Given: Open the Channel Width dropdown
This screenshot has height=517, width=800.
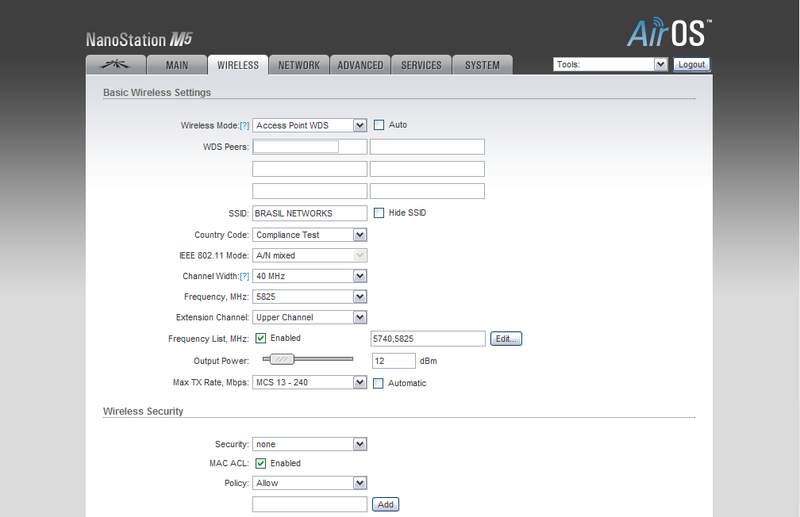Looking at the screenshot, I should (310, 276).
